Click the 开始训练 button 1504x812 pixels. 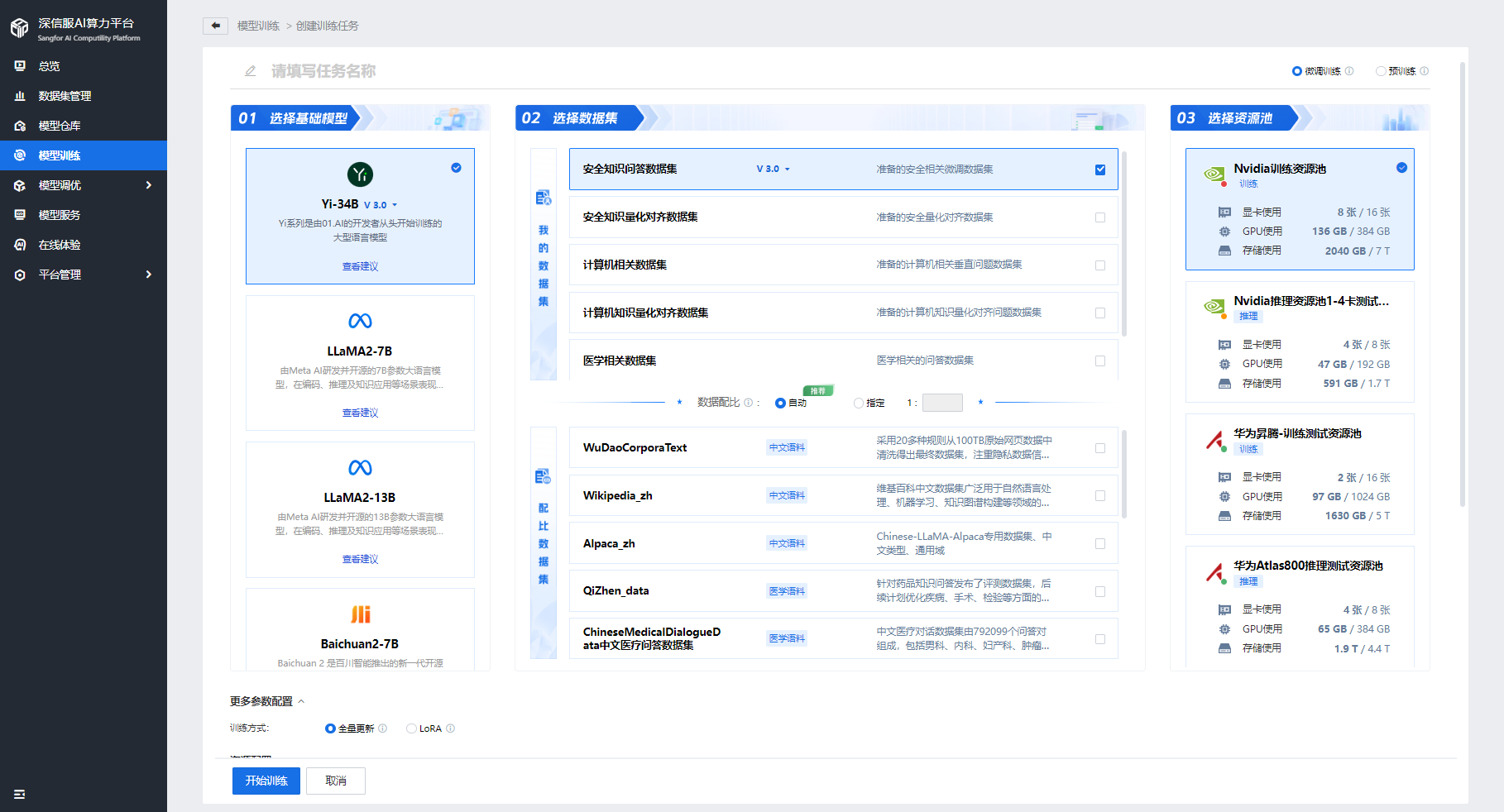[266, 781]
